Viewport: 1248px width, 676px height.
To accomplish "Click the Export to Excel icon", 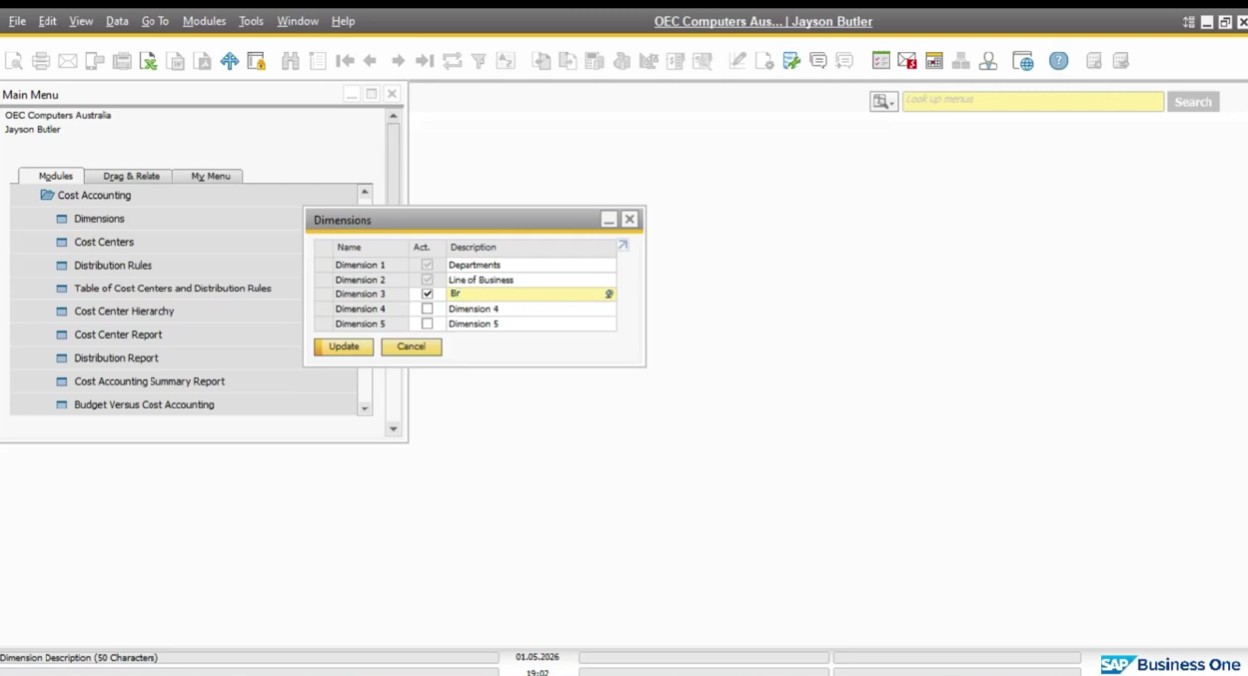I will [149, 61].
